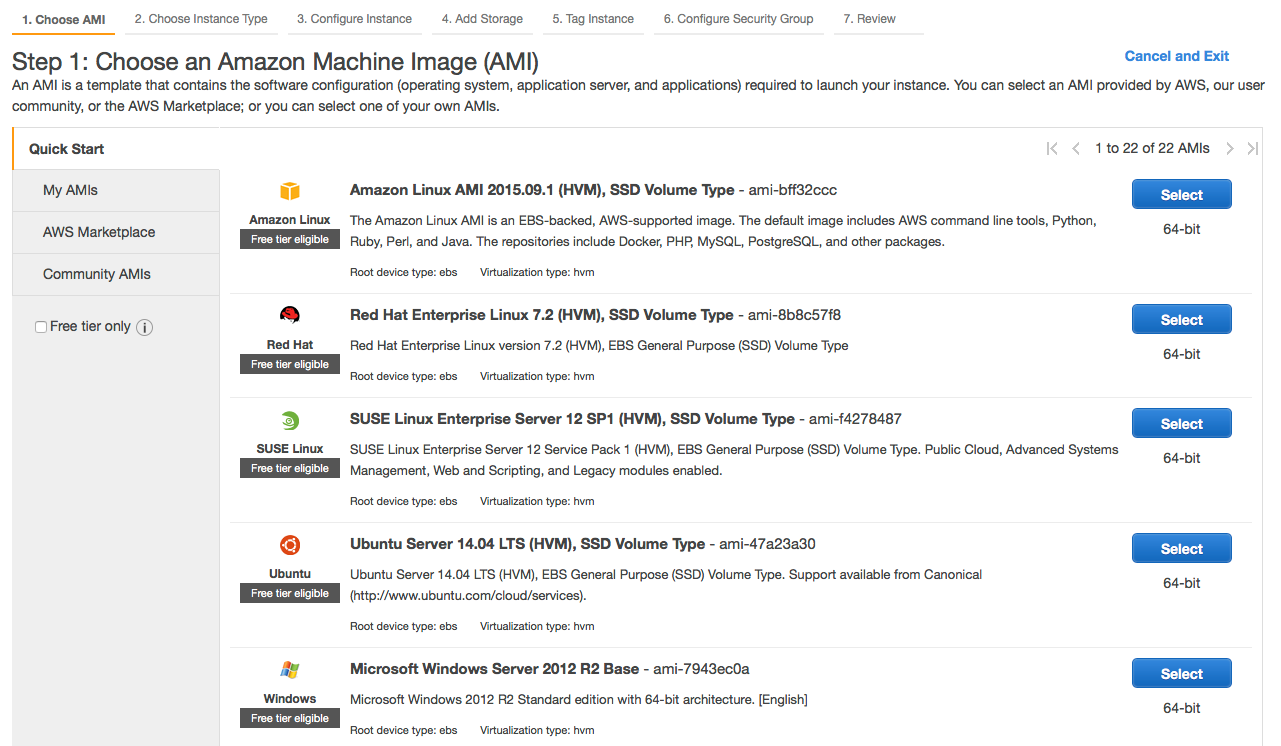This screenshot has width=1281, height=746.
Task: Select Microsoft Windows Server 2012 R2 Base
Action: [1181, 674]
